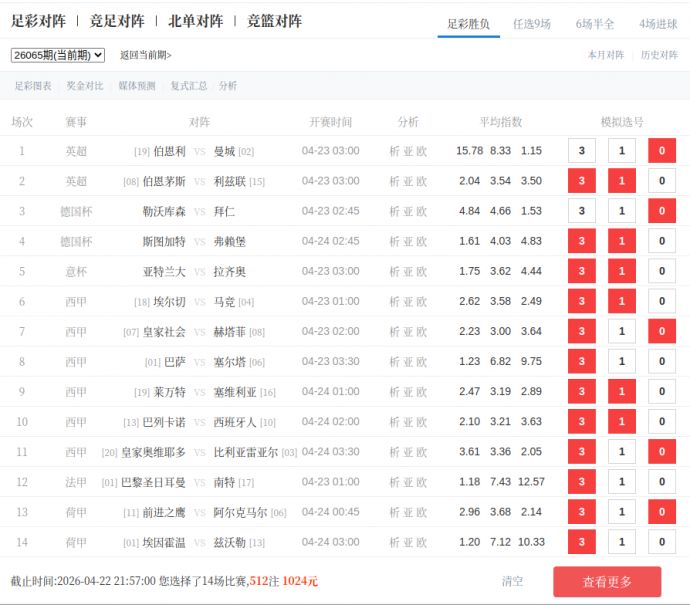This screenshot has width=690, height=605.
Task: Deselect pick 3 for match 8 巴萨
Action: coord(581,361)
